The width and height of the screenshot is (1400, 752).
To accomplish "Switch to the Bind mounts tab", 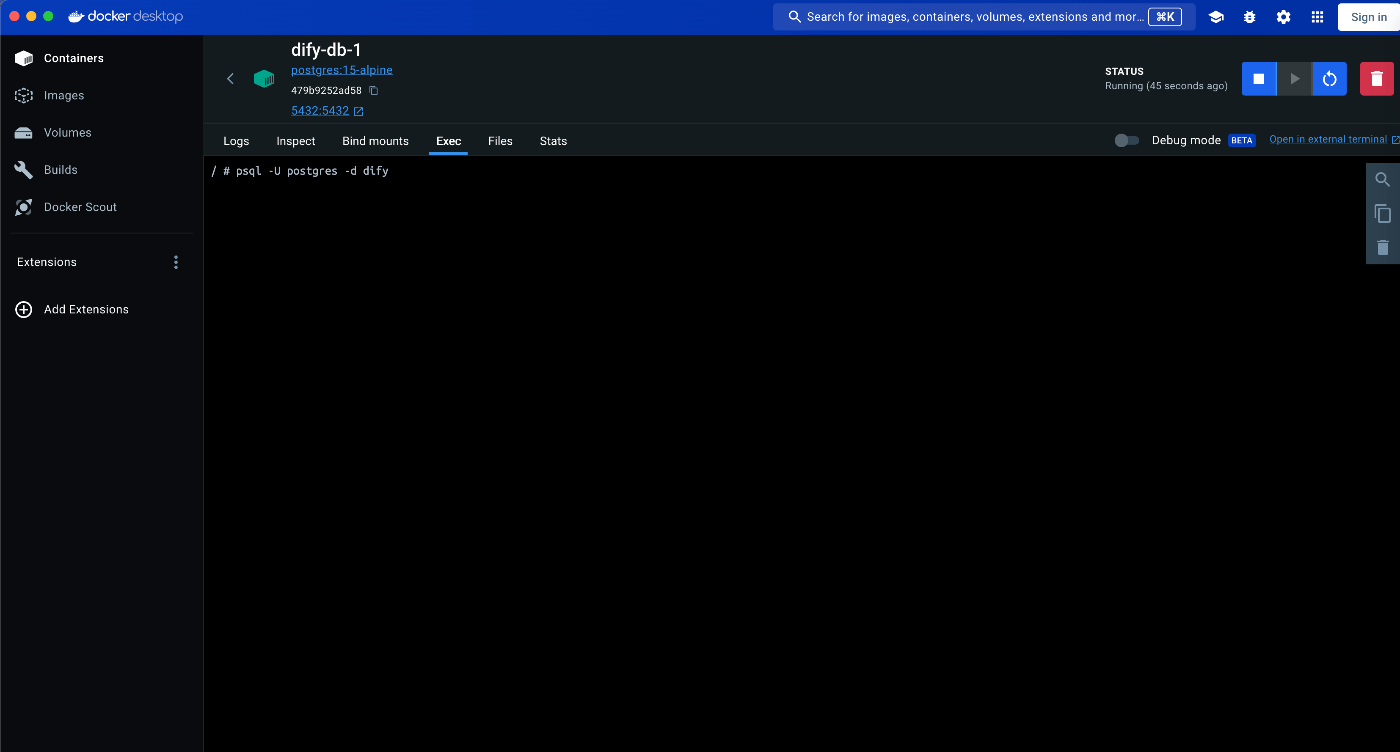I will pos(375,141).
